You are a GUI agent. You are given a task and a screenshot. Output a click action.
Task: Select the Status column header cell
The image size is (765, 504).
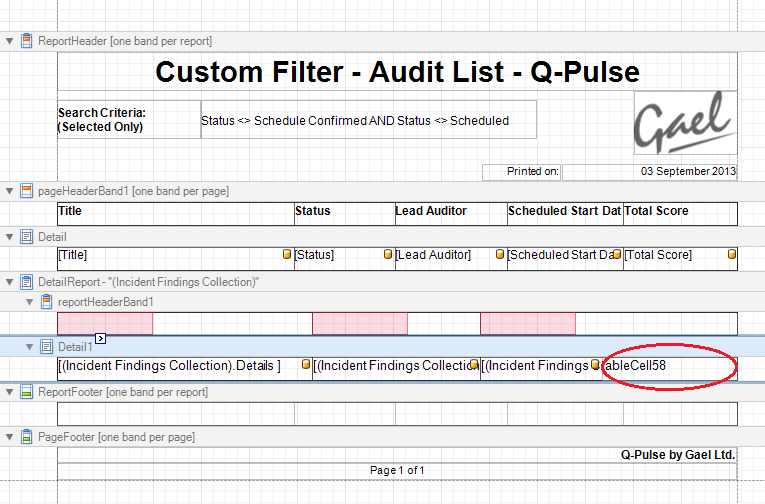point(345,214)
